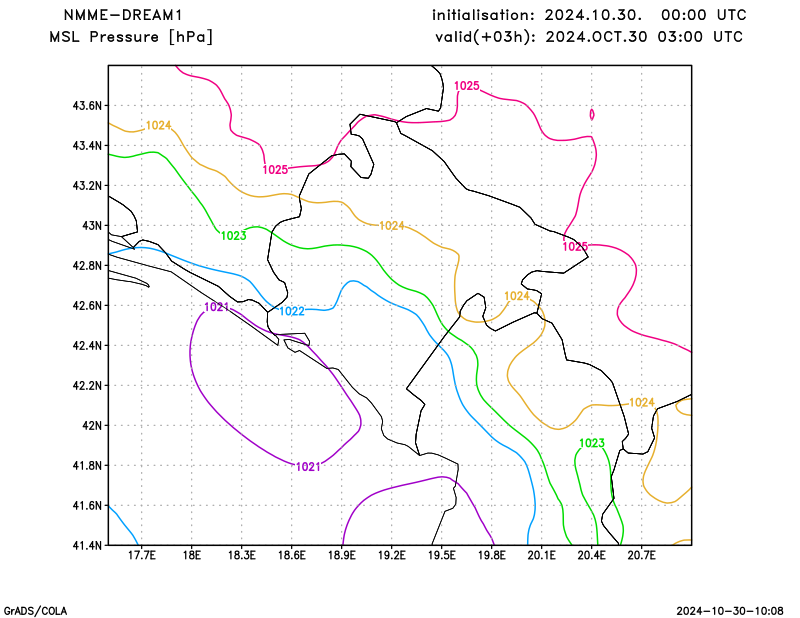Click the 18E longitude label
800x618 pixels.
(191, 556)
